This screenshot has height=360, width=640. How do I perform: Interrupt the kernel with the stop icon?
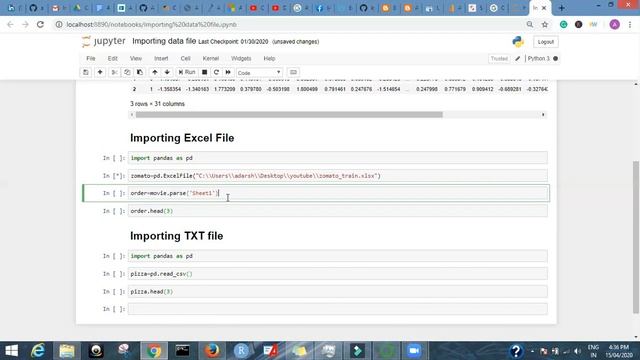tap(204, 72)
